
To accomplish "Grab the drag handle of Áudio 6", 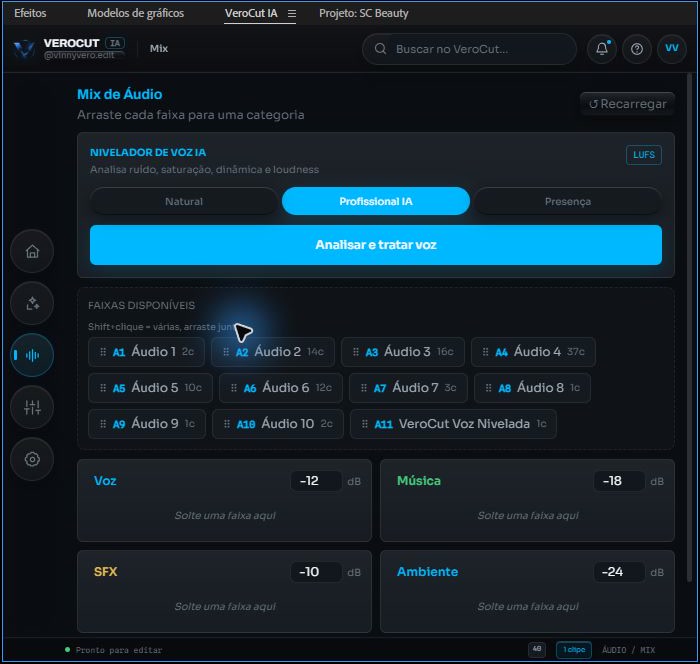I will (234, 388).
